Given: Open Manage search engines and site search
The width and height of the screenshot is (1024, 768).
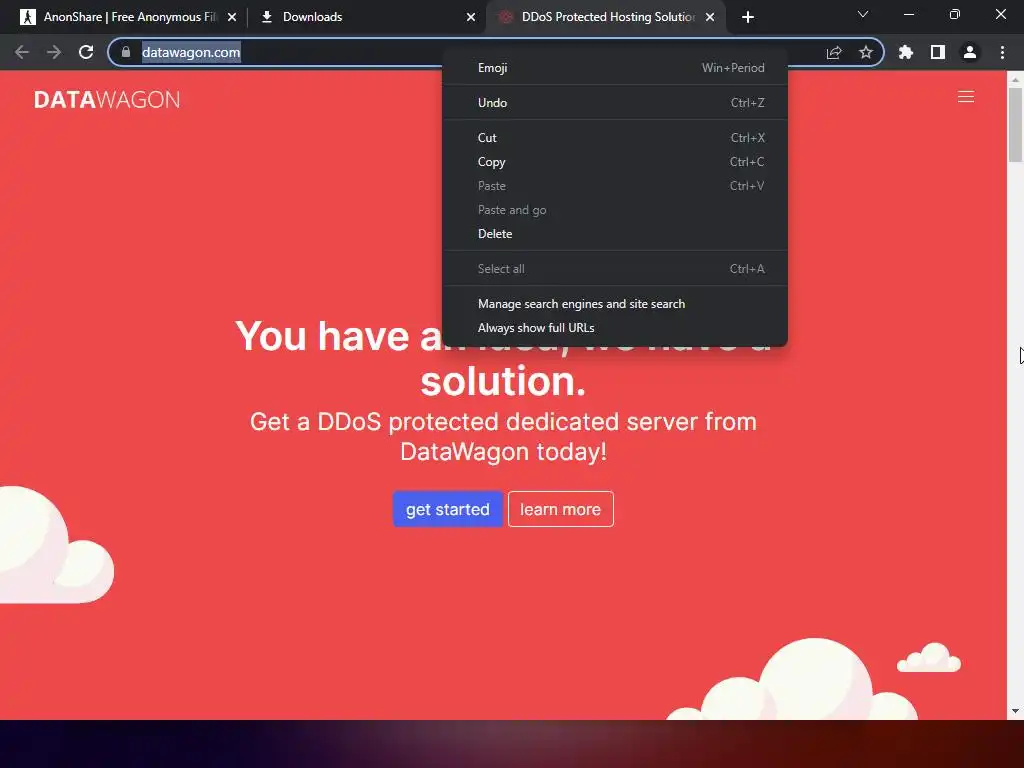Looking at the screenshot, I should (615, 304).
